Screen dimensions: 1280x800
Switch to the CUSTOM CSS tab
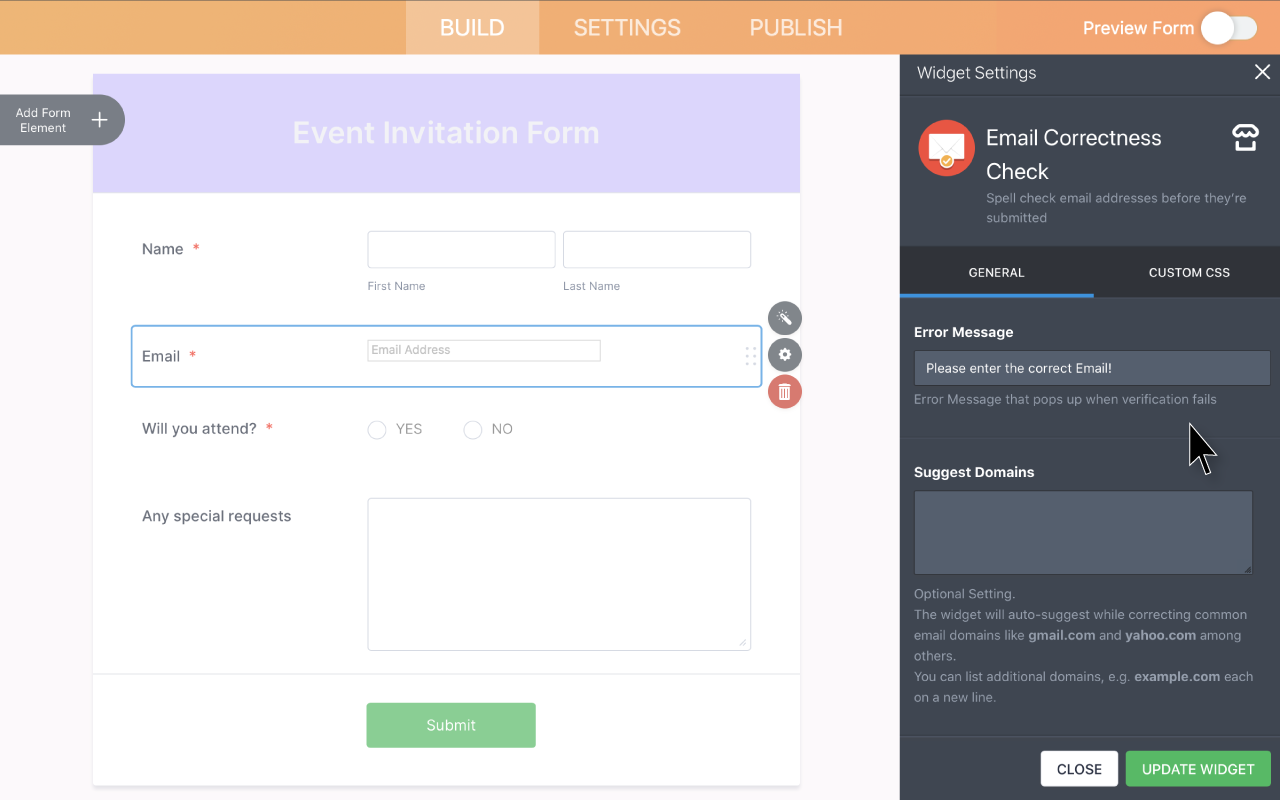pos(1189,272)
